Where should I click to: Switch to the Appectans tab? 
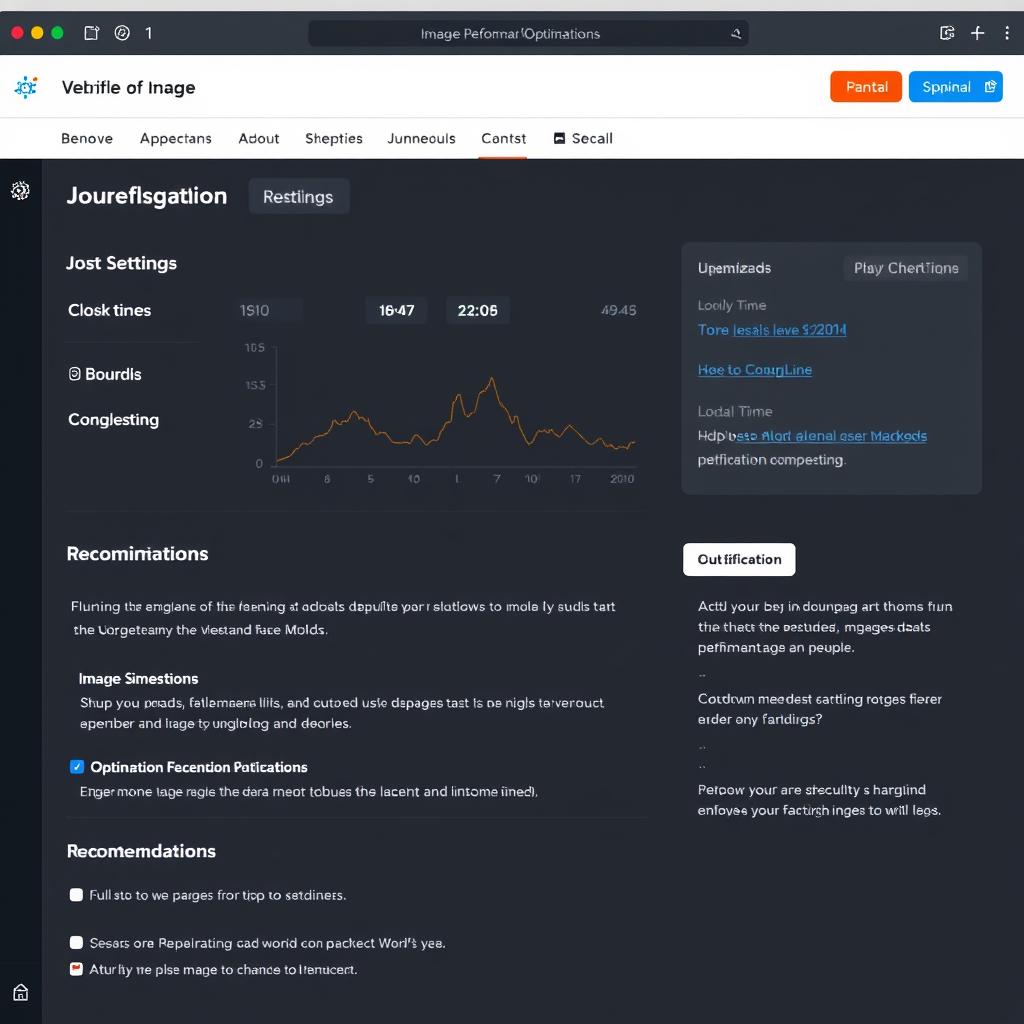176,138
